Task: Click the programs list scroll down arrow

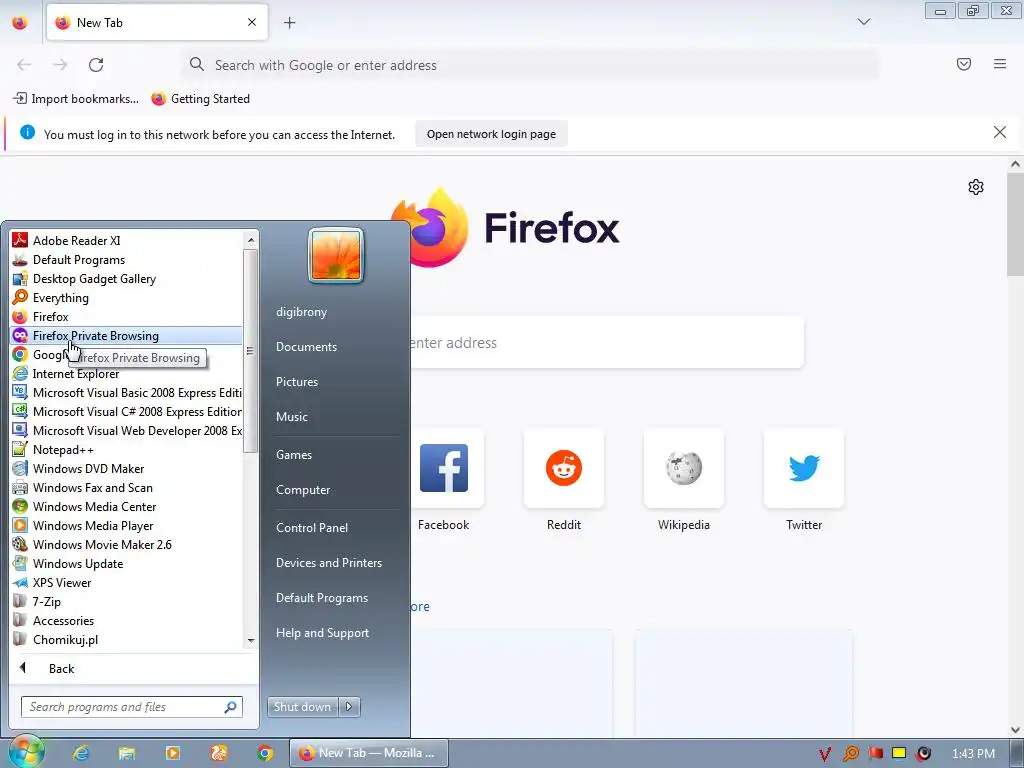Action: coord(250,641)
